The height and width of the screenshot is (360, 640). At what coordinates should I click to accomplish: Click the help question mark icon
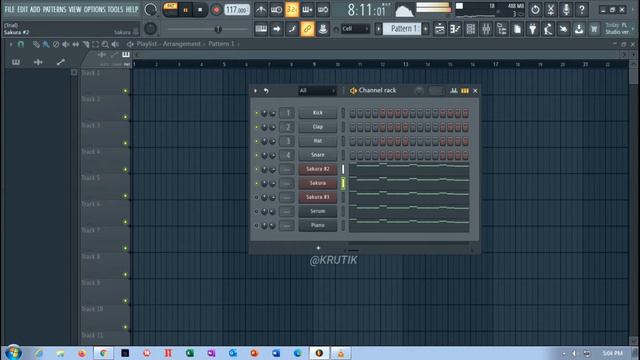(582, 9)
